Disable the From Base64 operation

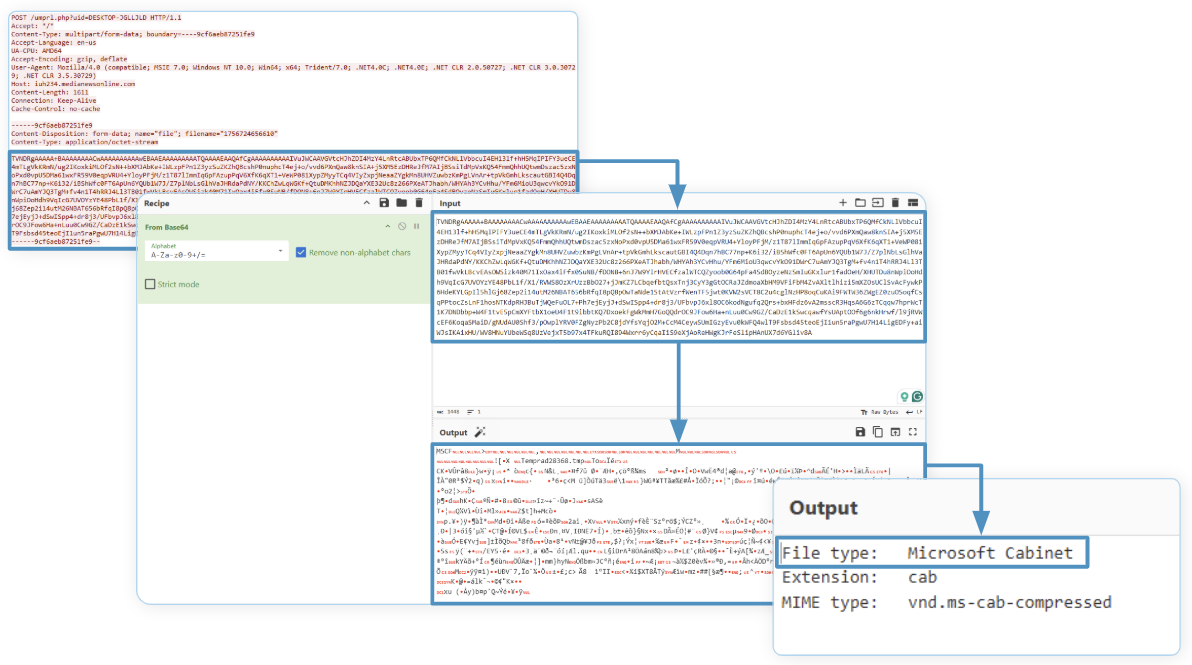pos(402,227)
